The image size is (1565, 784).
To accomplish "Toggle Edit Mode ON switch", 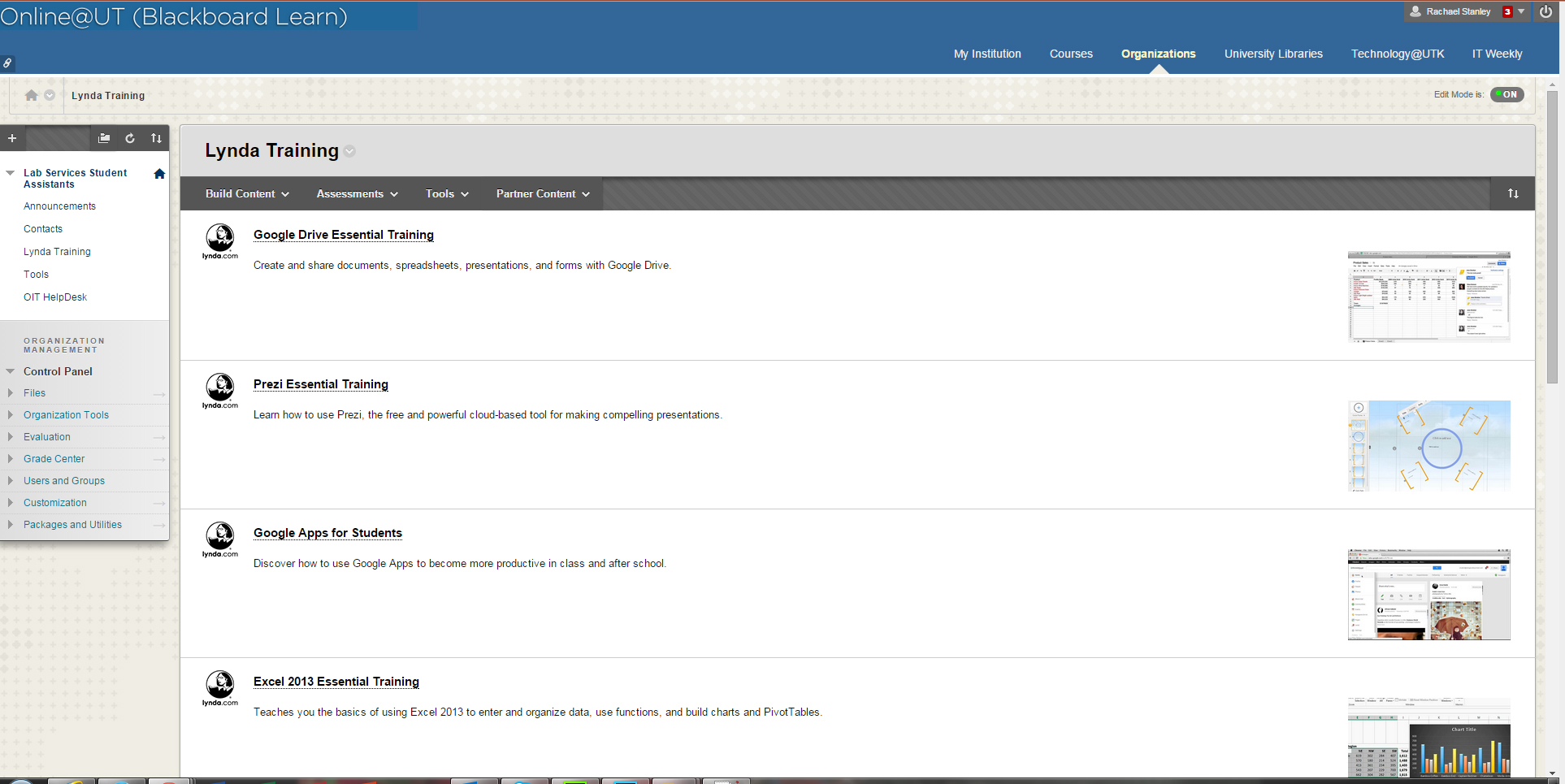I will (1507, 94).
